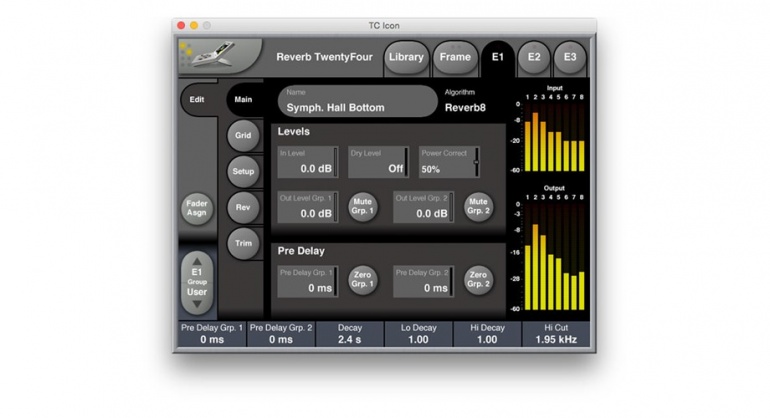
Task: Select the Decay 2.4 s cell
Action: click(350, 334)
